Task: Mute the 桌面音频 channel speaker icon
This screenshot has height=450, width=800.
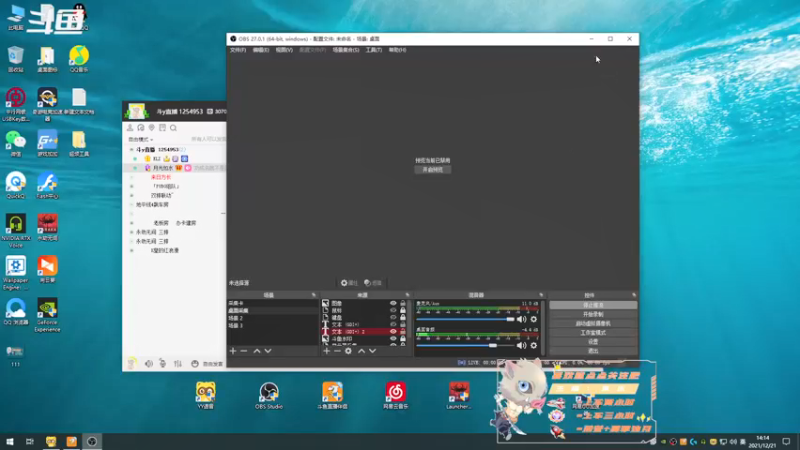Action: [x=521, y=345]
